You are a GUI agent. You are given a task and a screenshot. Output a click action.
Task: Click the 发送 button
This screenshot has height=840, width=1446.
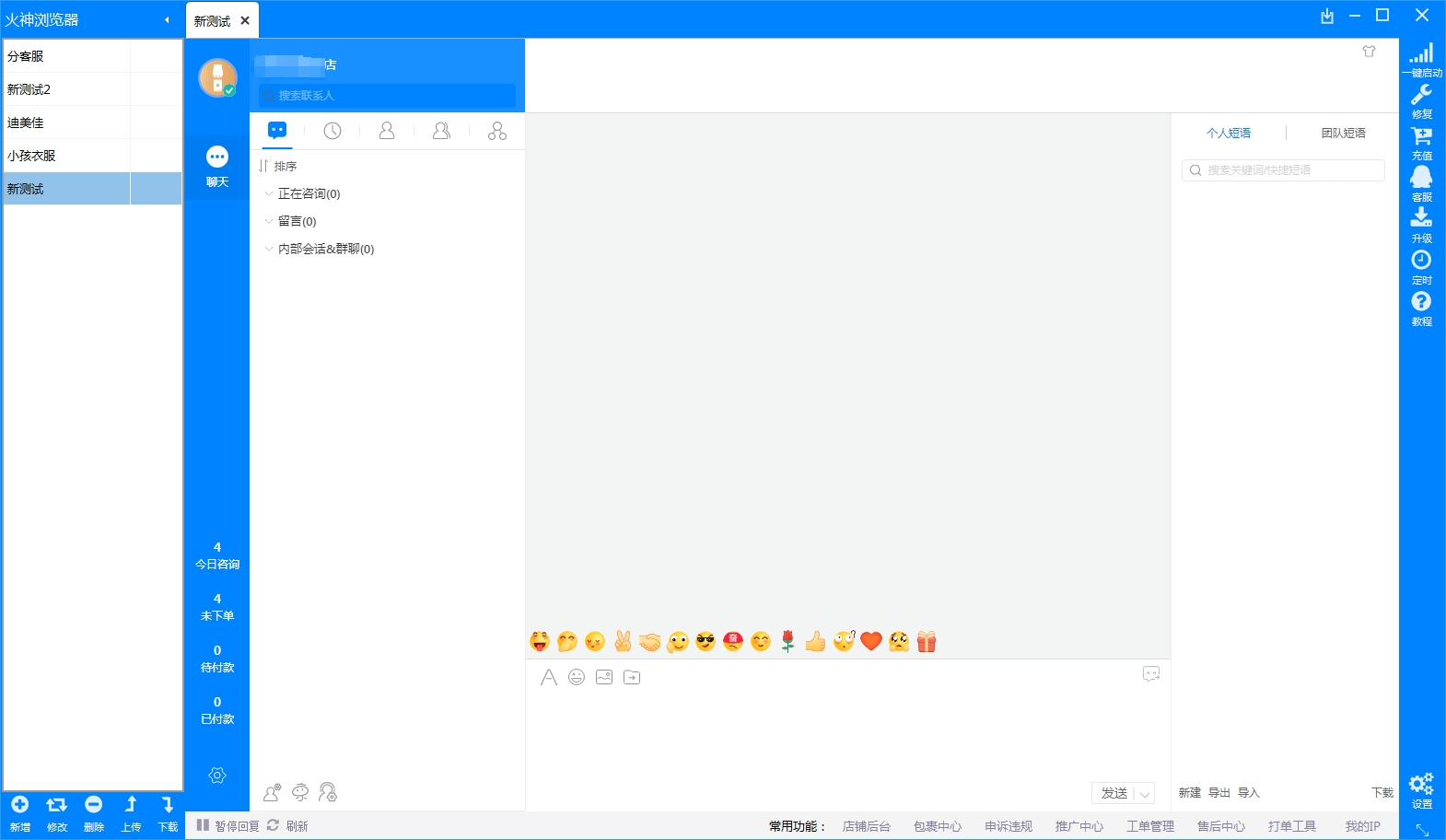1114,793
